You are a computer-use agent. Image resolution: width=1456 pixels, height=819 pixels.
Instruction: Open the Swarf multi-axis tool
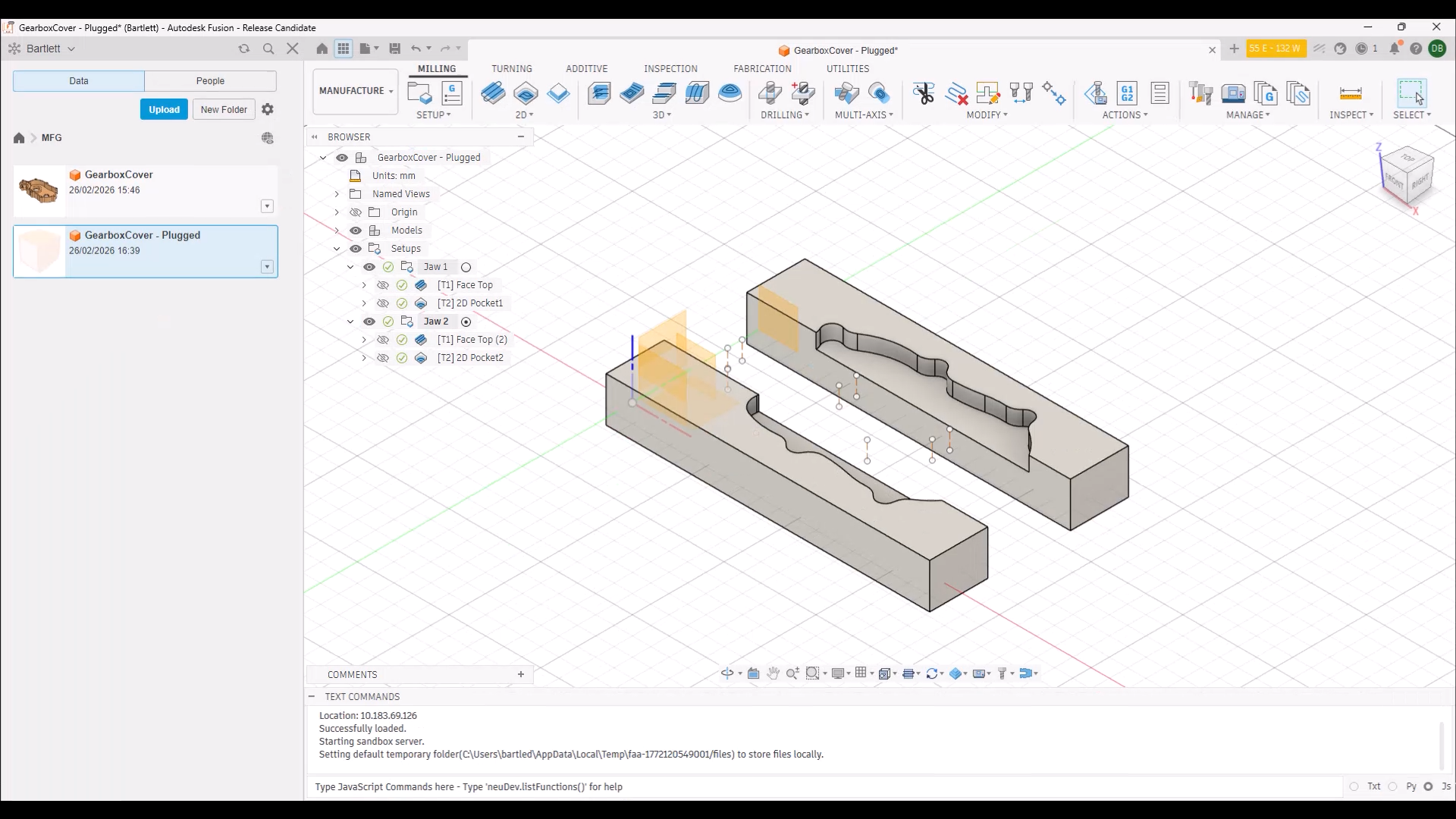[846, 93]
